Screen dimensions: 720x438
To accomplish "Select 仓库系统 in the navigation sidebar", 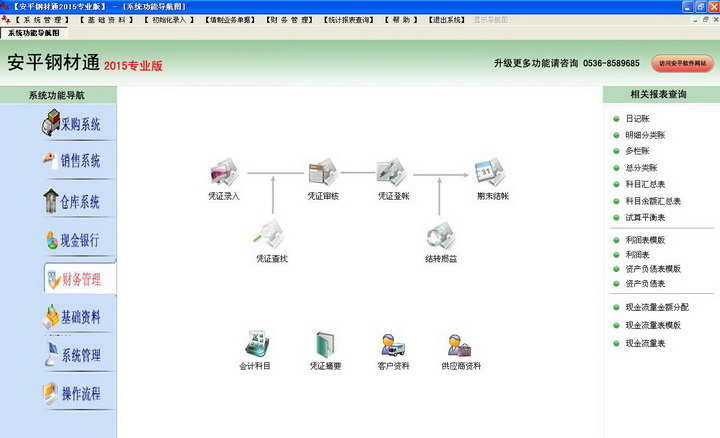I will click(71, 201).
